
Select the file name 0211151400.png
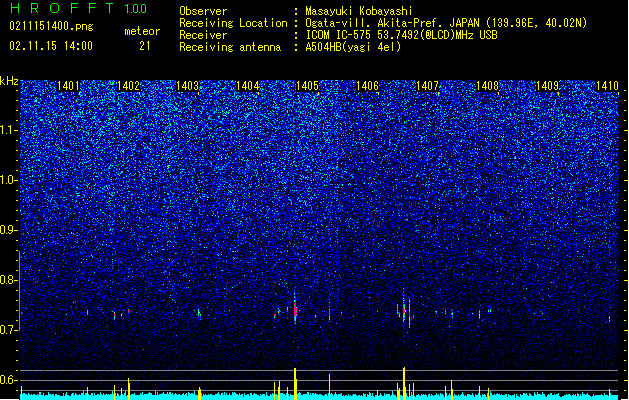point(51,26)
